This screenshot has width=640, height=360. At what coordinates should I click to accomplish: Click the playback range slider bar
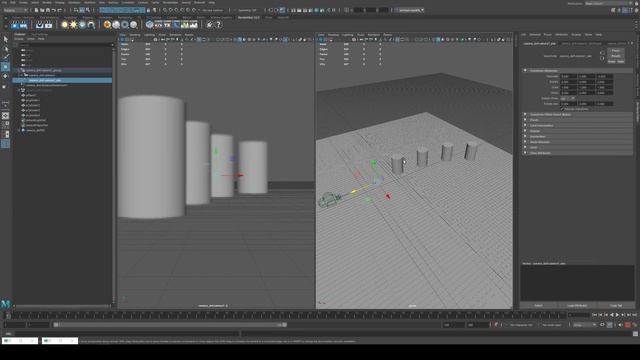point(170,325)
